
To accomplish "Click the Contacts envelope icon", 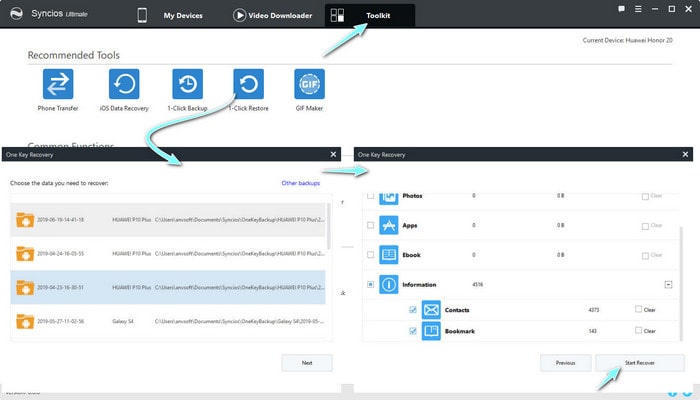I will point(431,310).
